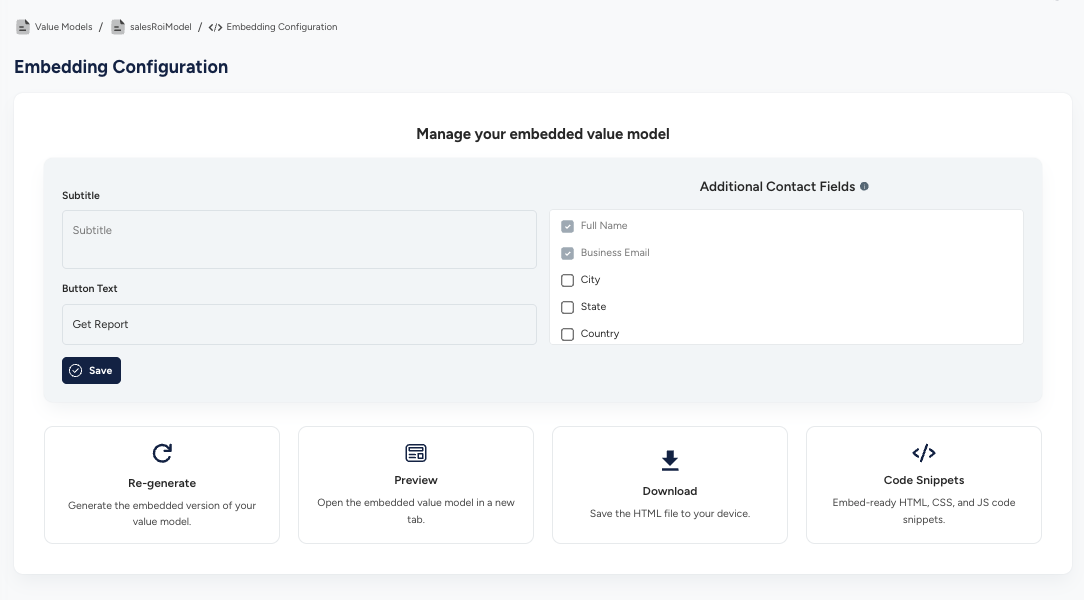Click the Re-generate card title
The height and width of the screenshot is (600, 1084).
(x=162, y=483)
